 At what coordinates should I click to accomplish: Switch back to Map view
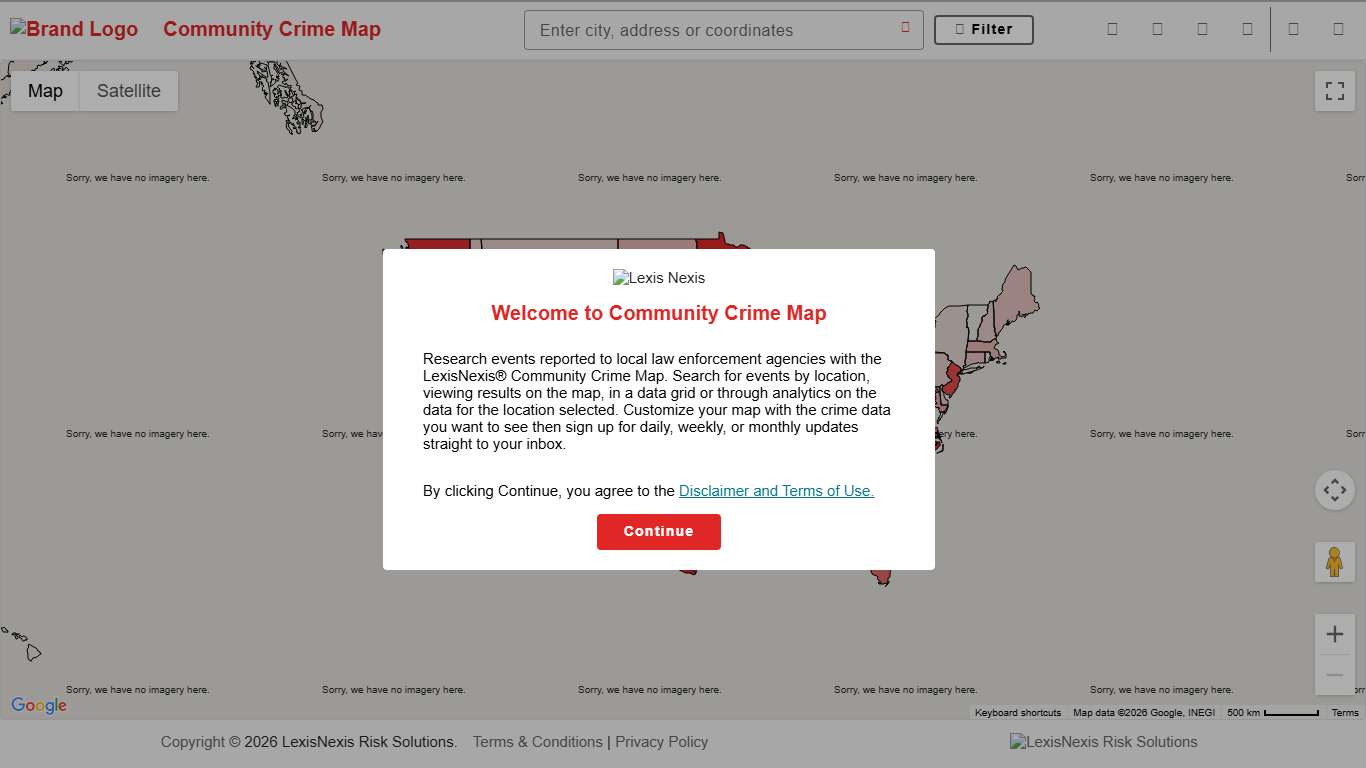pyautogui.click(x=44, y=91)
